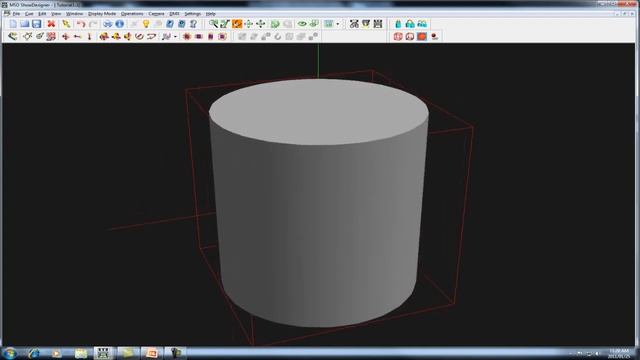Click the red grid selection icon
This screenshot has width=640, height=360.
point(51,37)
